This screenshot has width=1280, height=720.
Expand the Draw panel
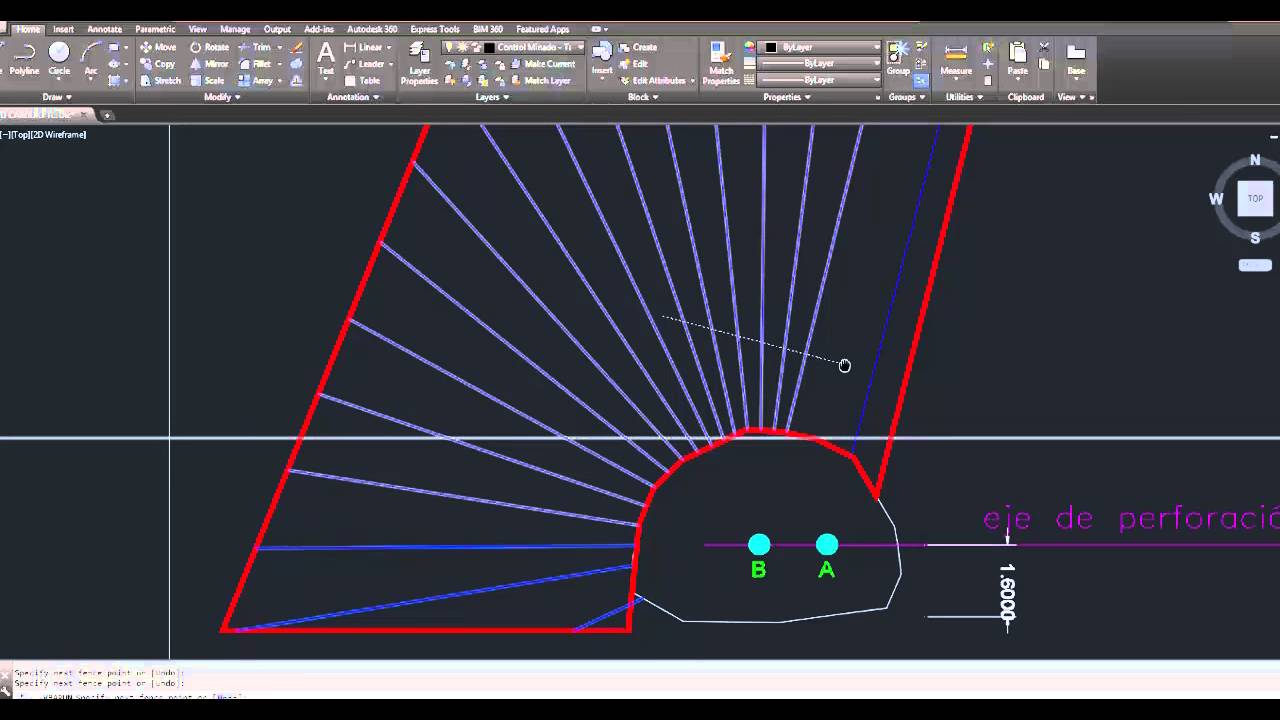pos(57,97)
